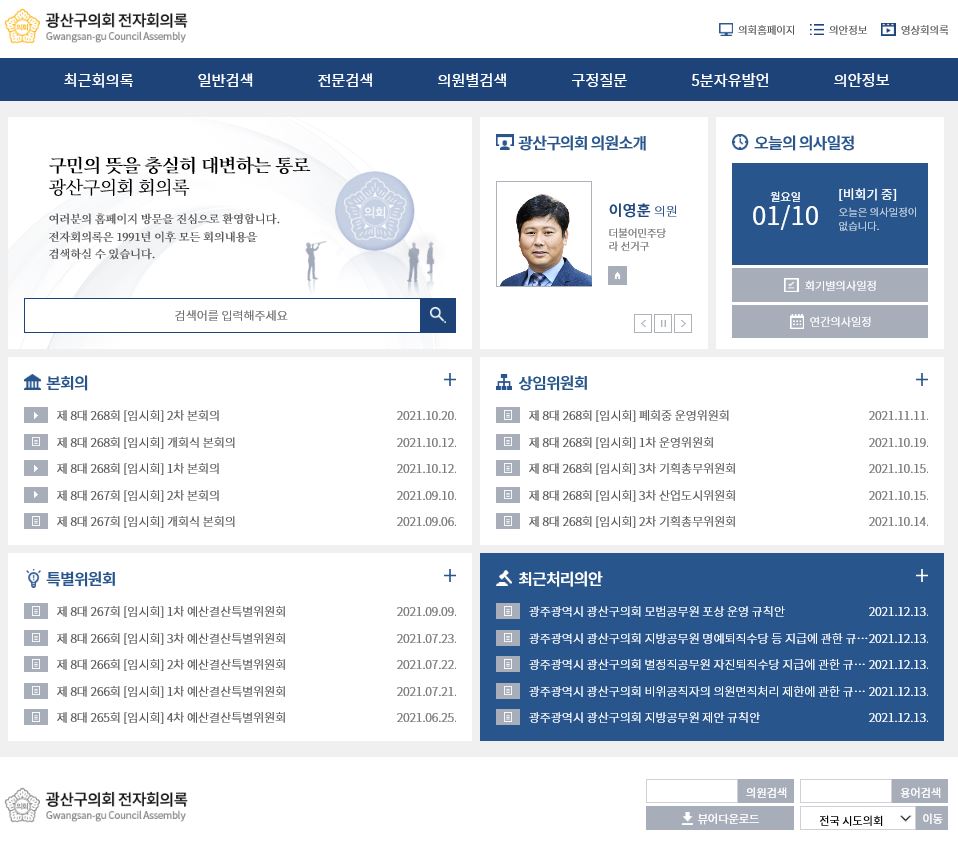
Task: Click the 영상회의록 video icon
Action: click(x=888, y=30)
